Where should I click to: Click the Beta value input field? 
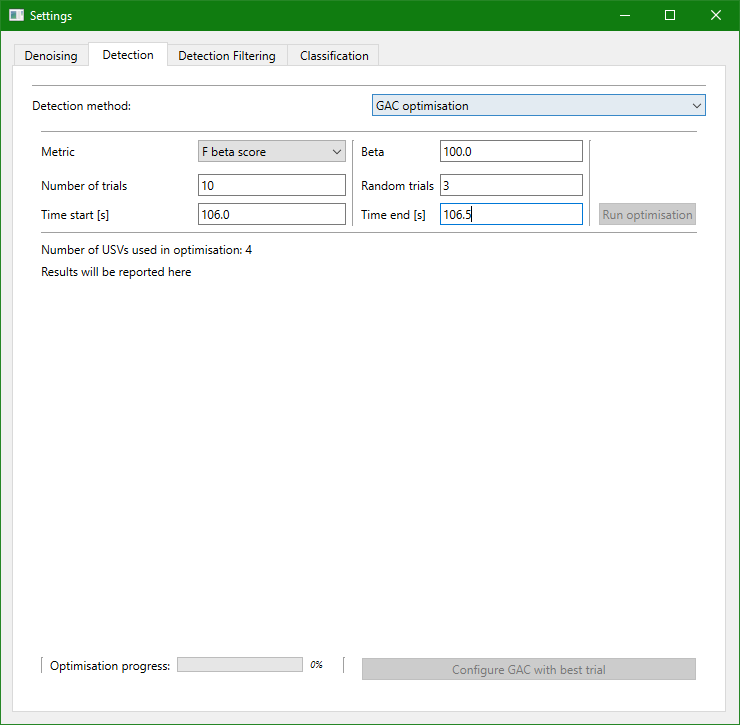pyautogui.click(x=511, y=152)
